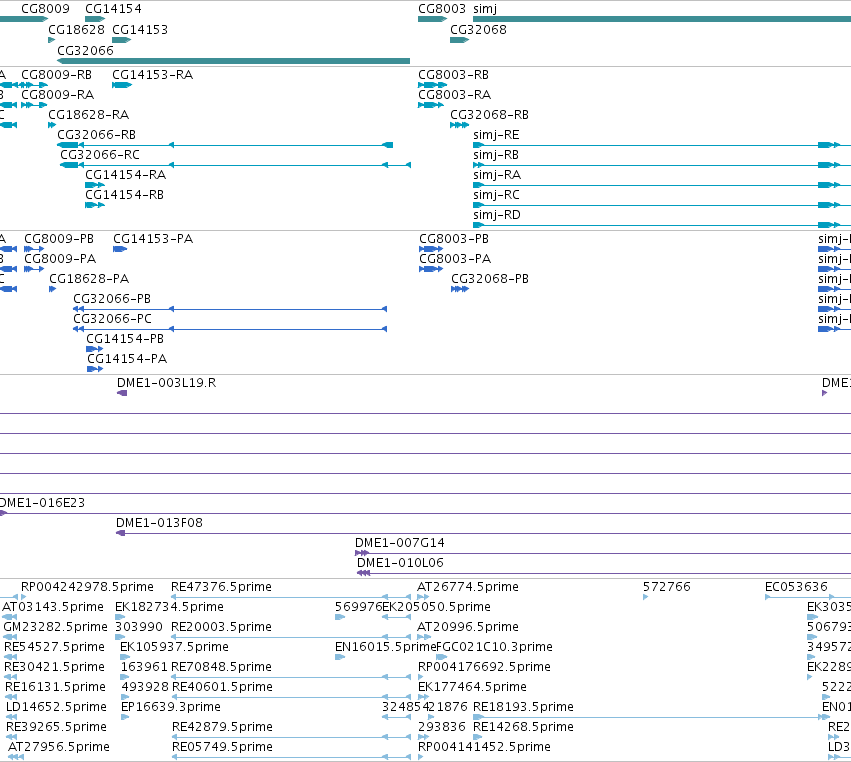
Task: Click the CG18628 gene label
Action: coord(77,29)
